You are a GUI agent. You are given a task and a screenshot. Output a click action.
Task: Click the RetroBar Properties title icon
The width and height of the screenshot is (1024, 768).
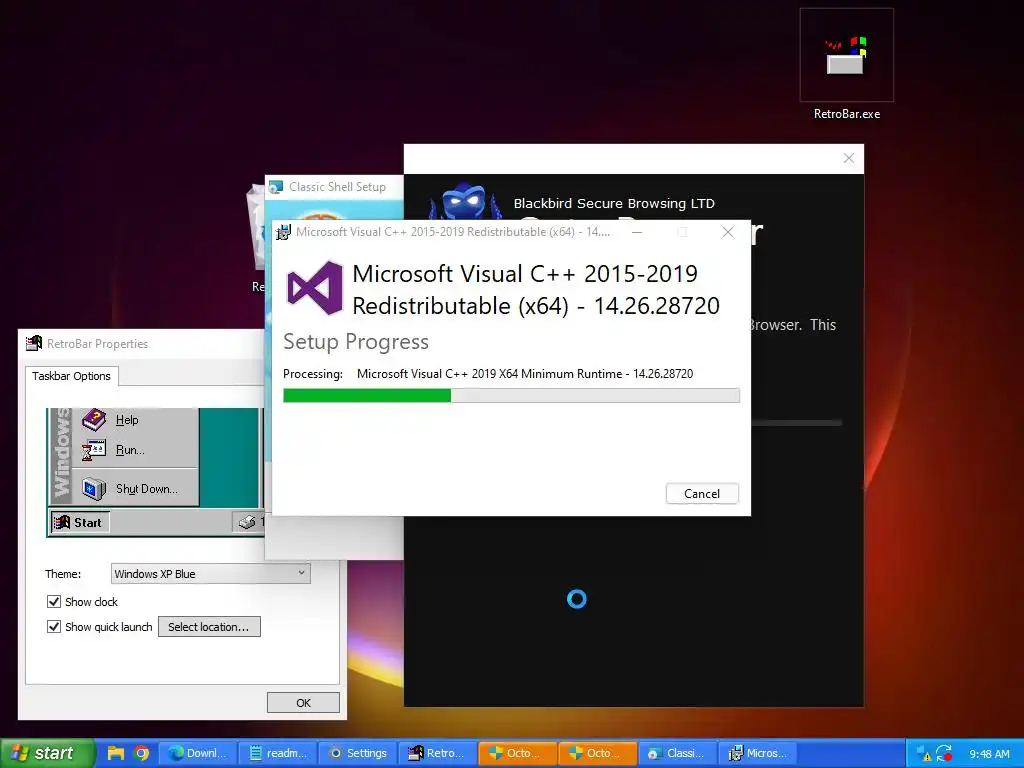[34, 344]
